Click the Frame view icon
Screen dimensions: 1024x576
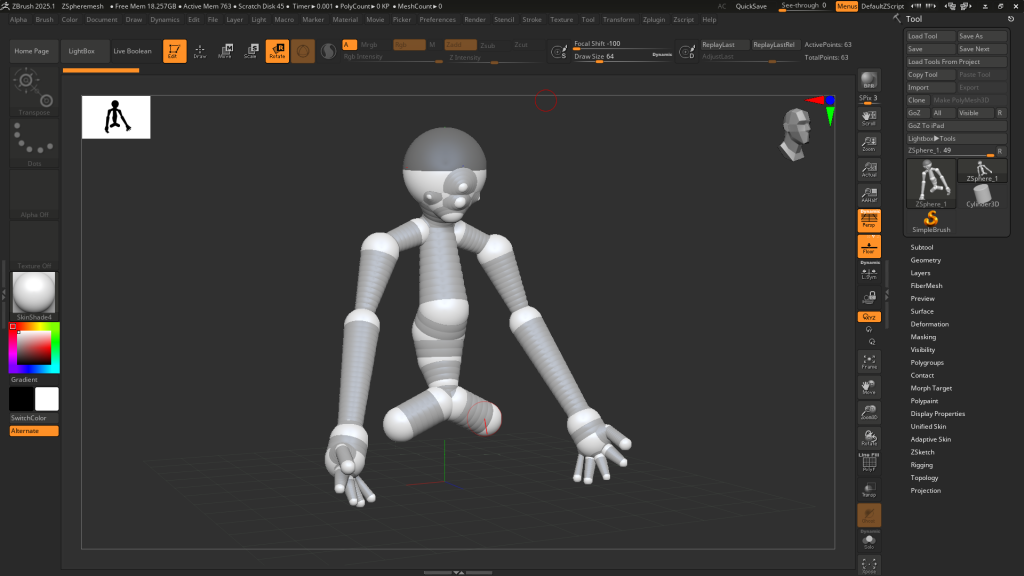click(869, 362)
